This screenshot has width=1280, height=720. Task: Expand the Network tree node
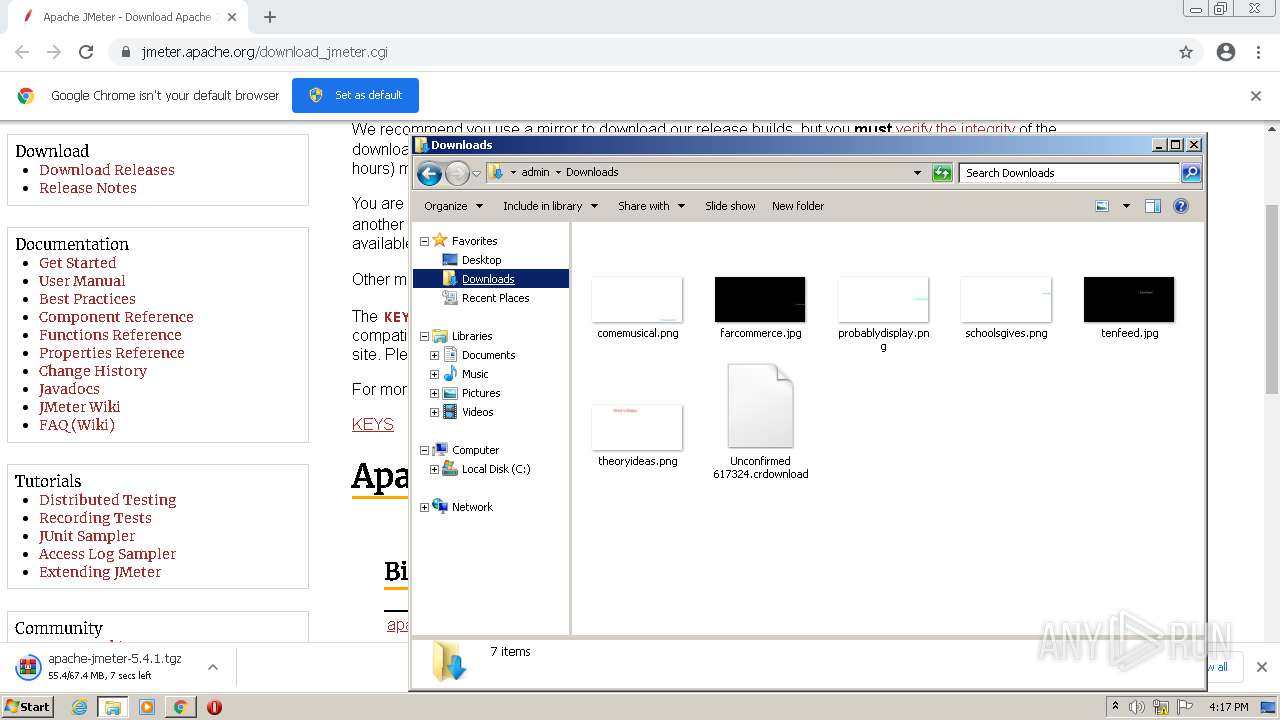[424, 507]
